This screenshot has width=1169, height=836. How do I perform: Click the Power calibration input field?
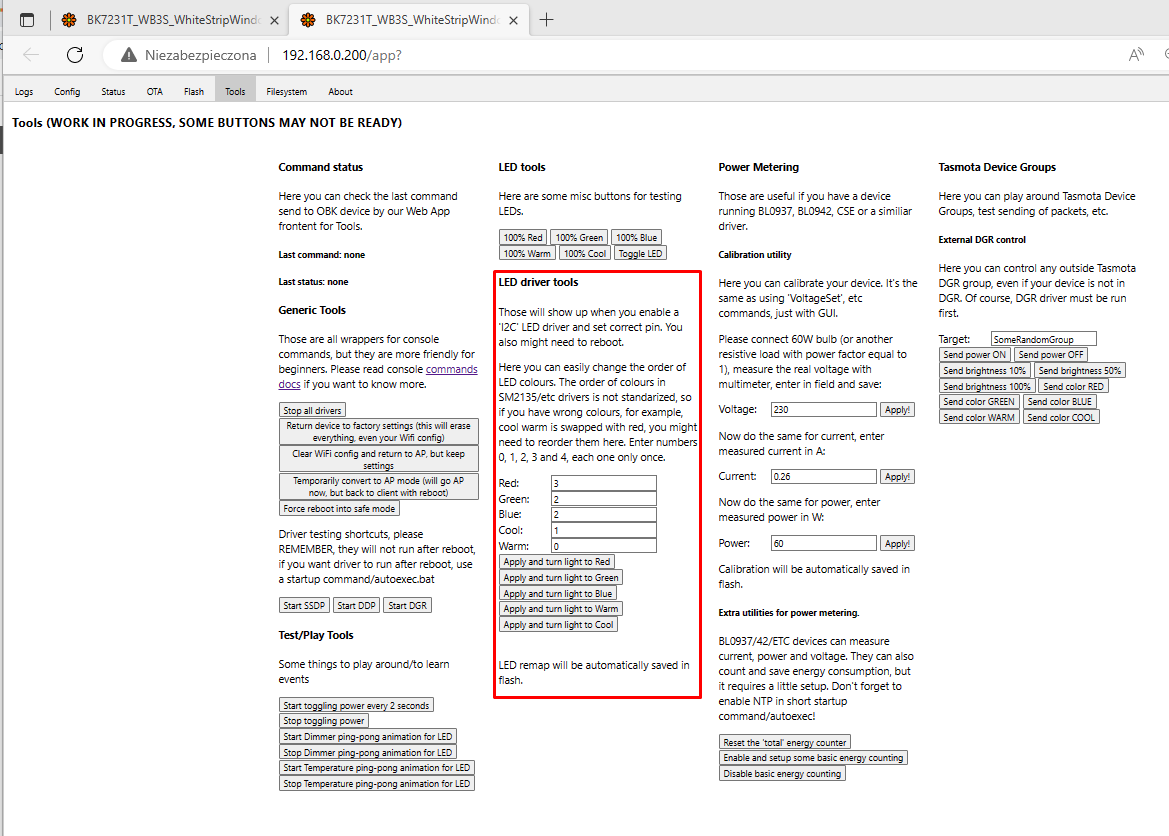point(824,544)
